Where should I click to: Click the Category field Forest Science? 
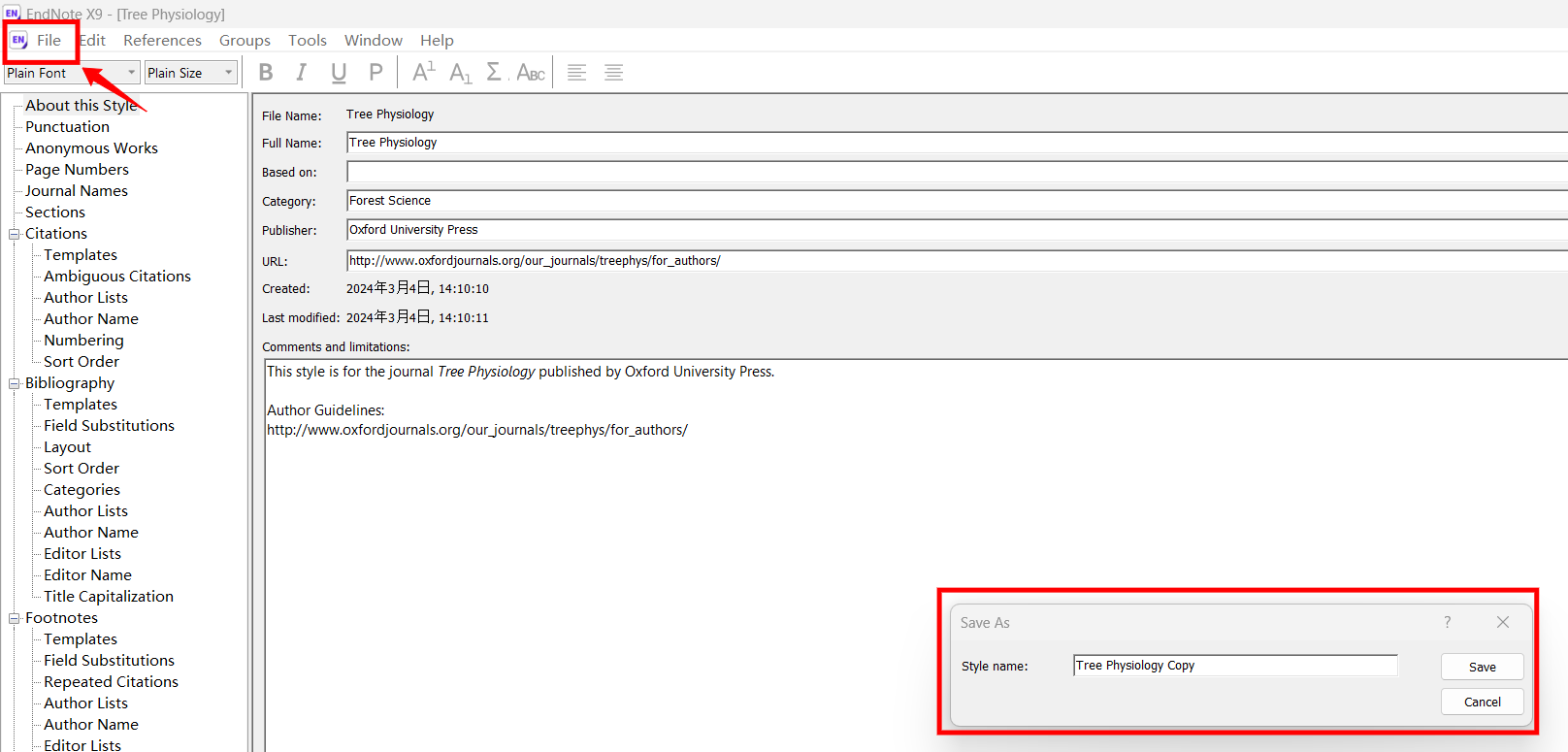click(957, 201)
